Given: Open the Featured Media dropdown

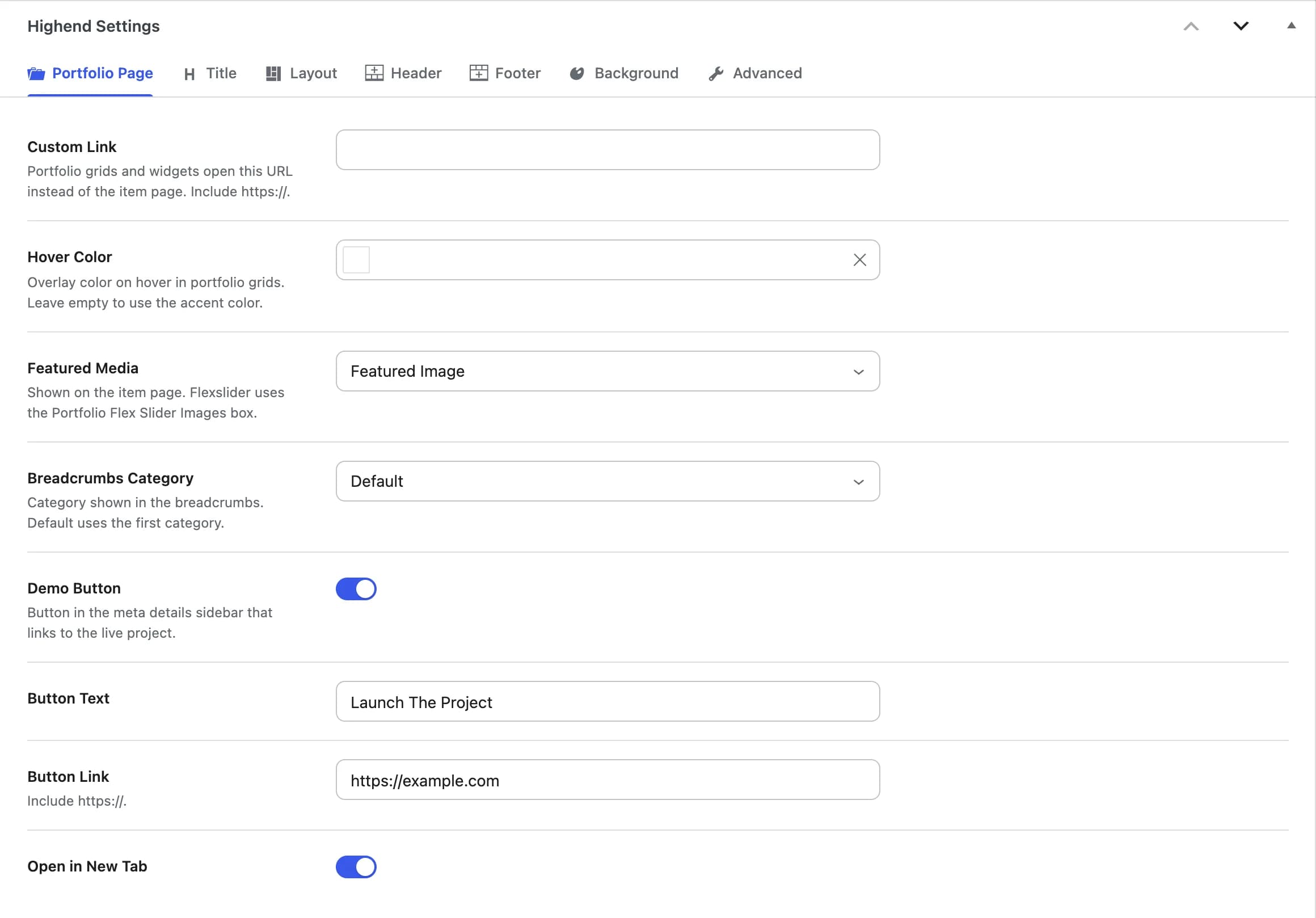Looking at the screenshot, I should tap(608, 371).
